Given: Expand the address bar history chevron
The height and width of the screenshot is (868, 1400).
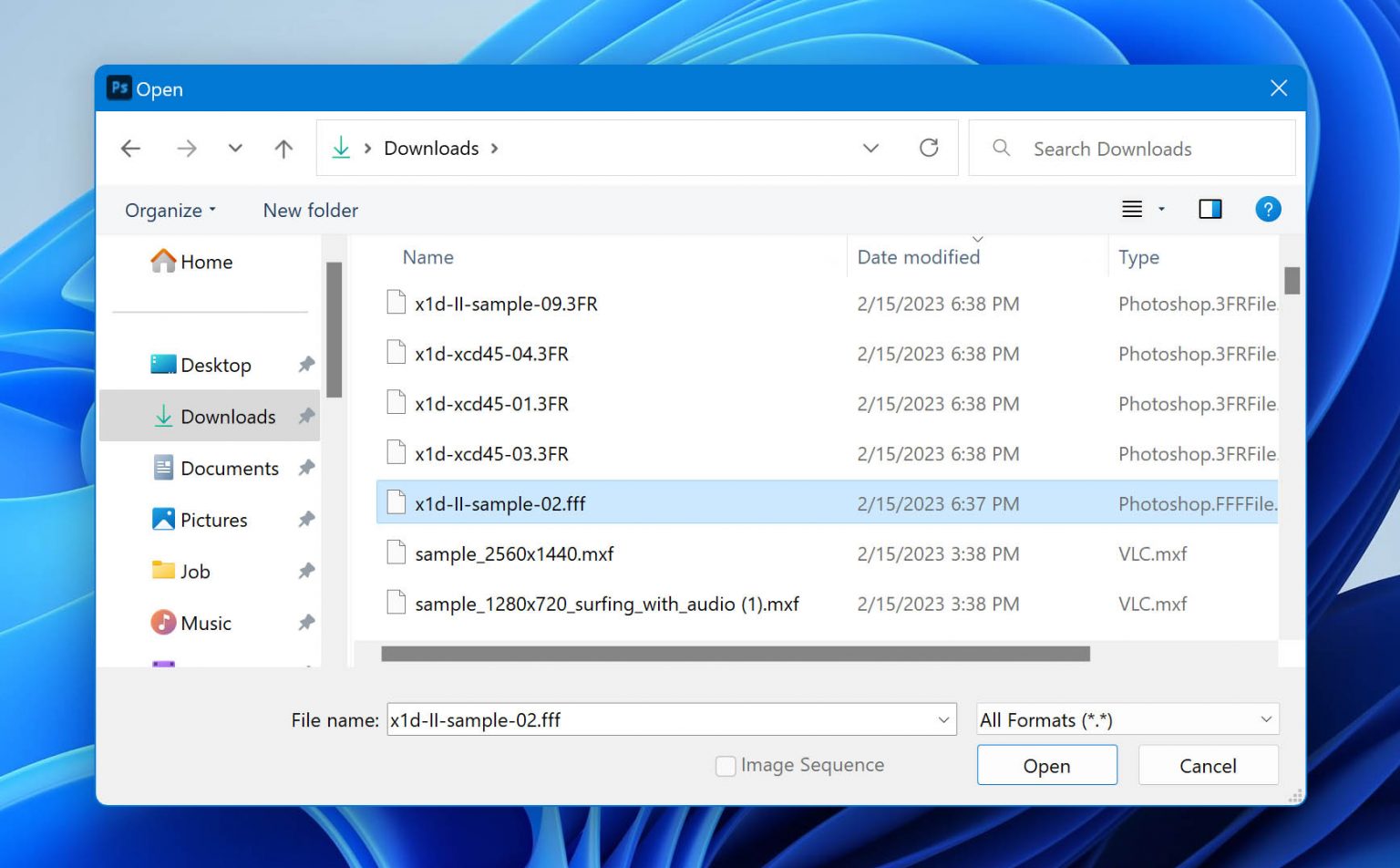Looking at the screenshot, I should pyautogui.click(x=871, y=148).
